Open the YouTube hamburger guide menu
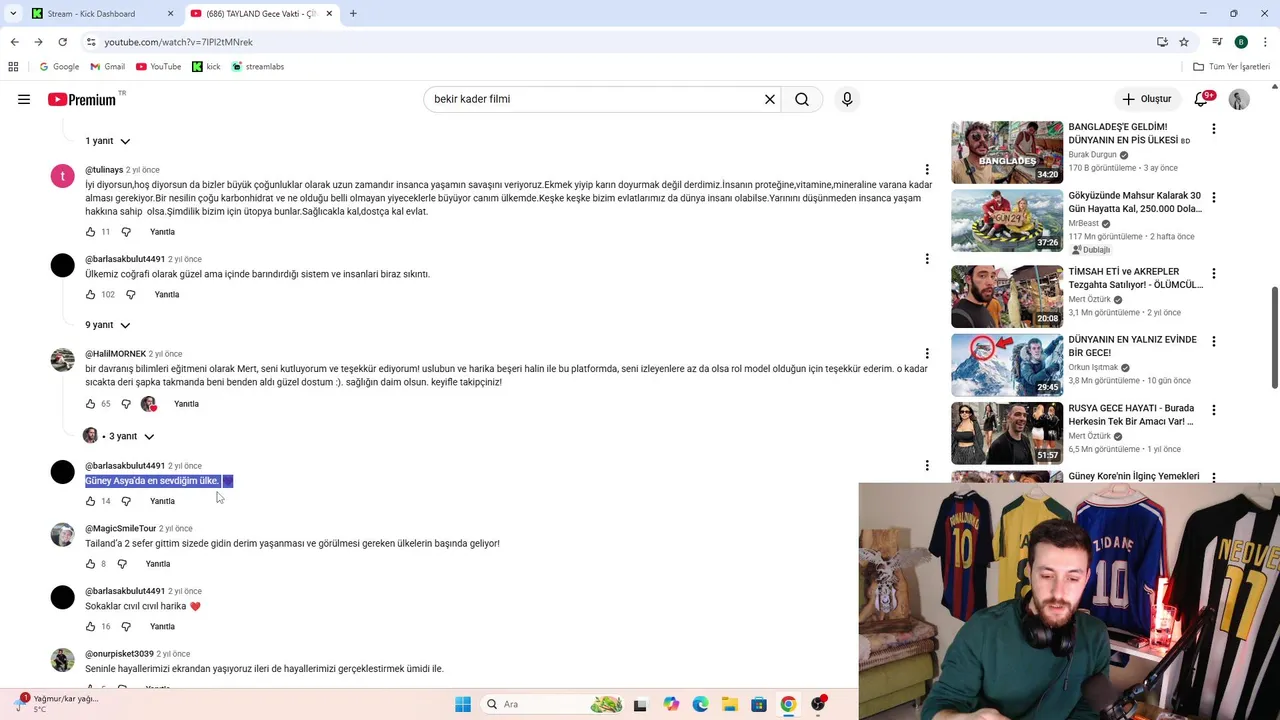The image size is (1280, 720). (24, 99)
